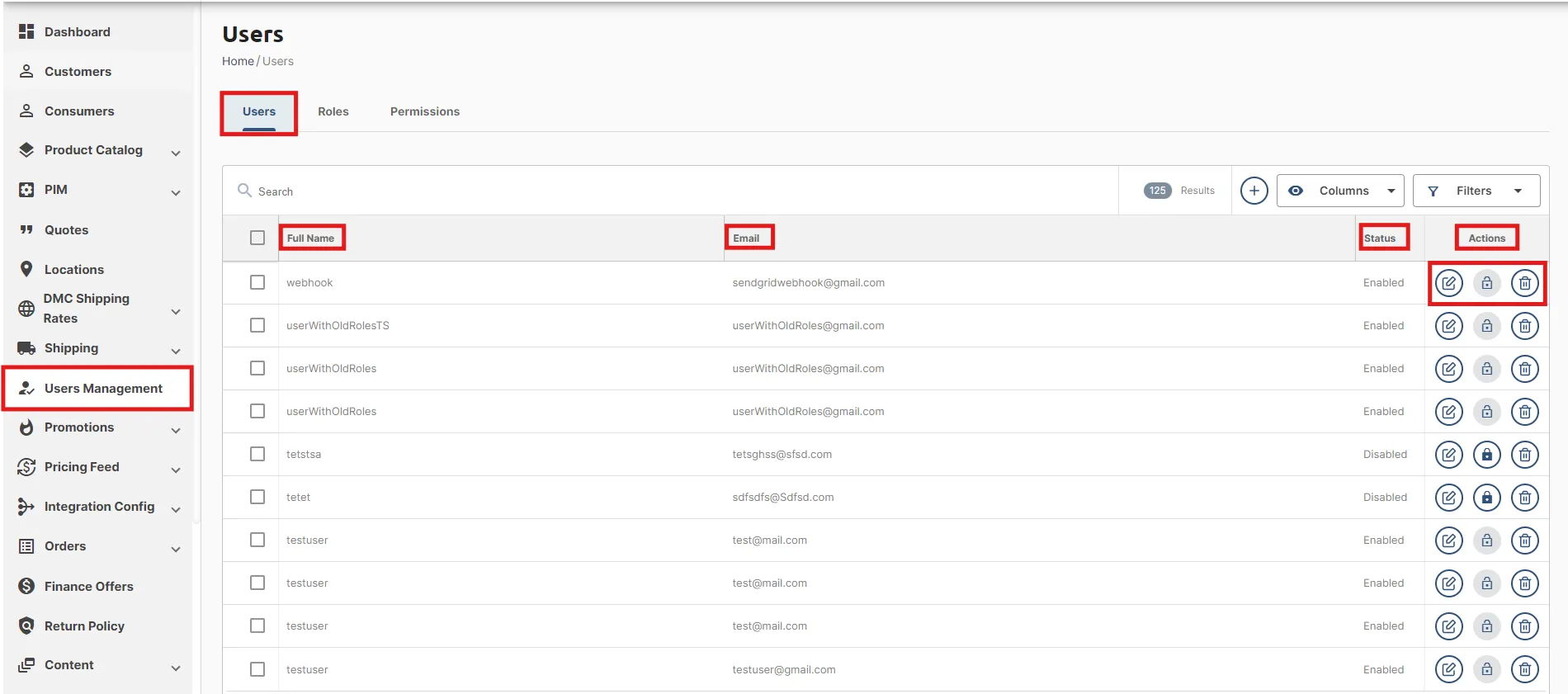Add a new user with plus icon
This screenshot has height=694, width=1568.
[1254, 191]
